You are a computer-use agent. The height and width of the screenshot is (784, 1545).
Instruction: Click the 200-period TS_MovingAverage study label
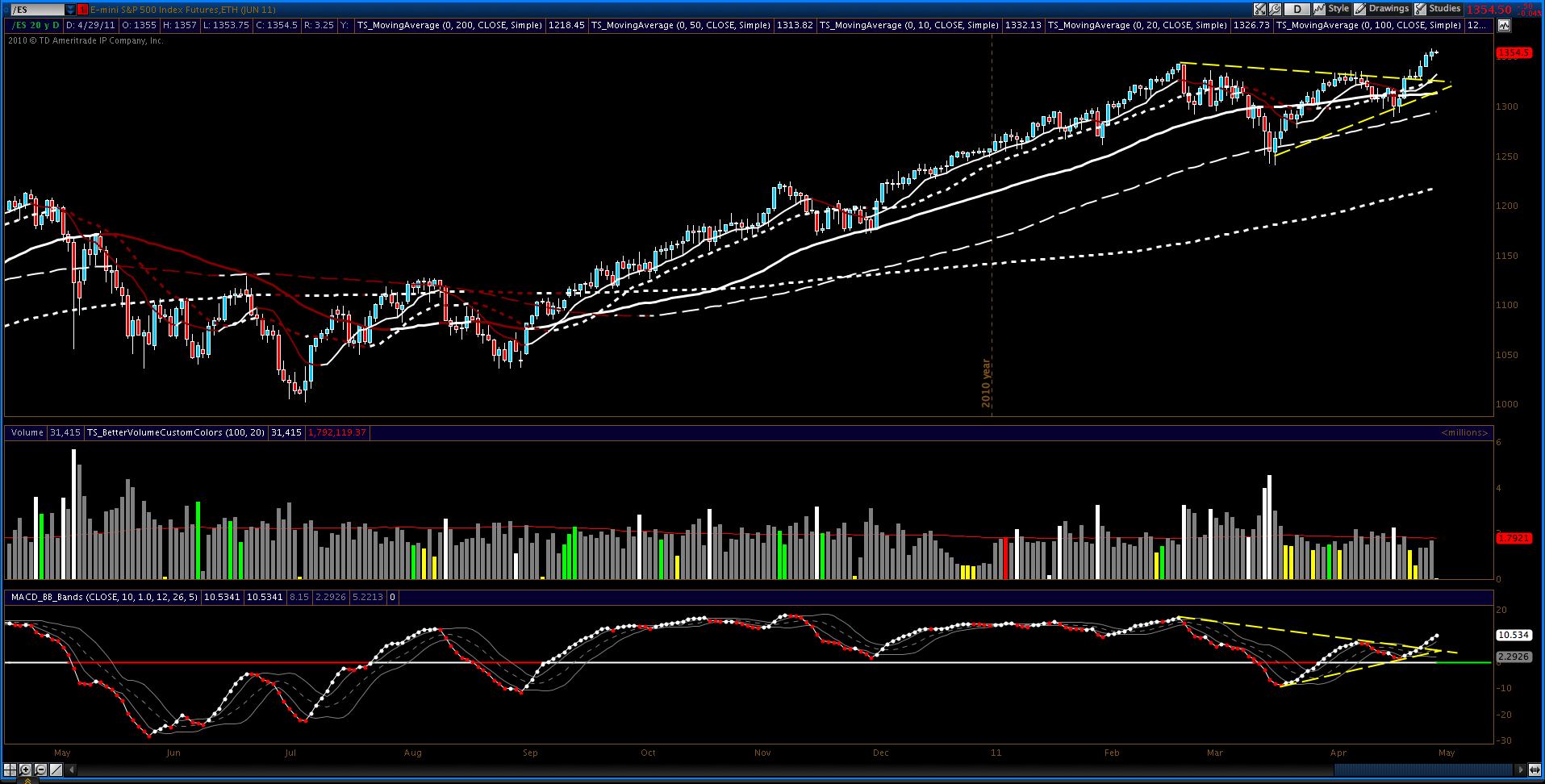[x=452, y=26]
